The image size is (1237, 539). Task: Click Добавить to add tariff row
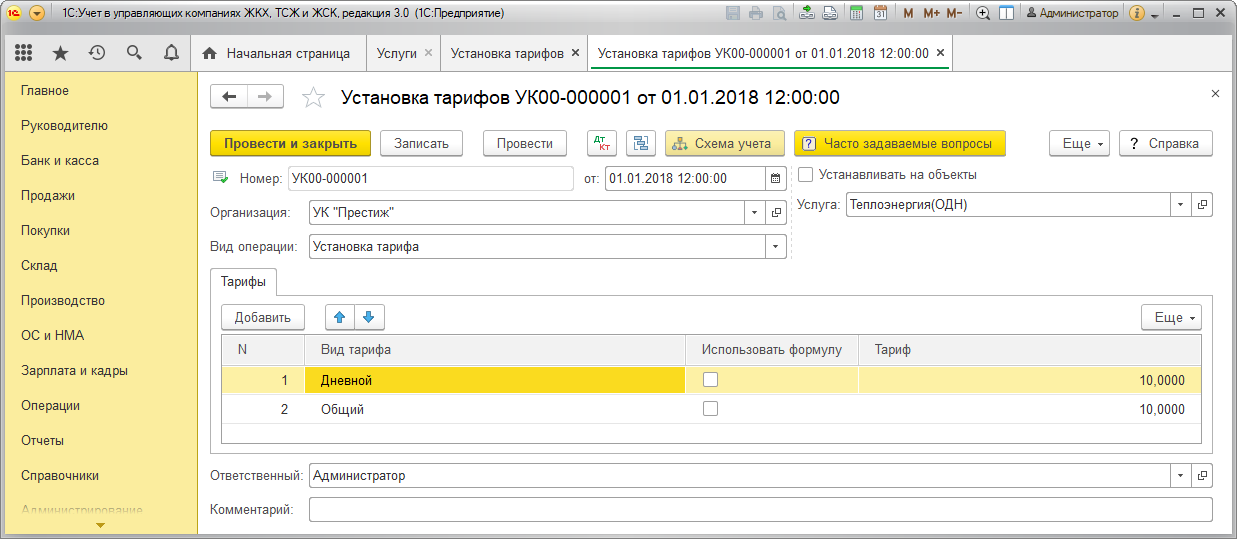pyautogui.click(x=262, y=317)
